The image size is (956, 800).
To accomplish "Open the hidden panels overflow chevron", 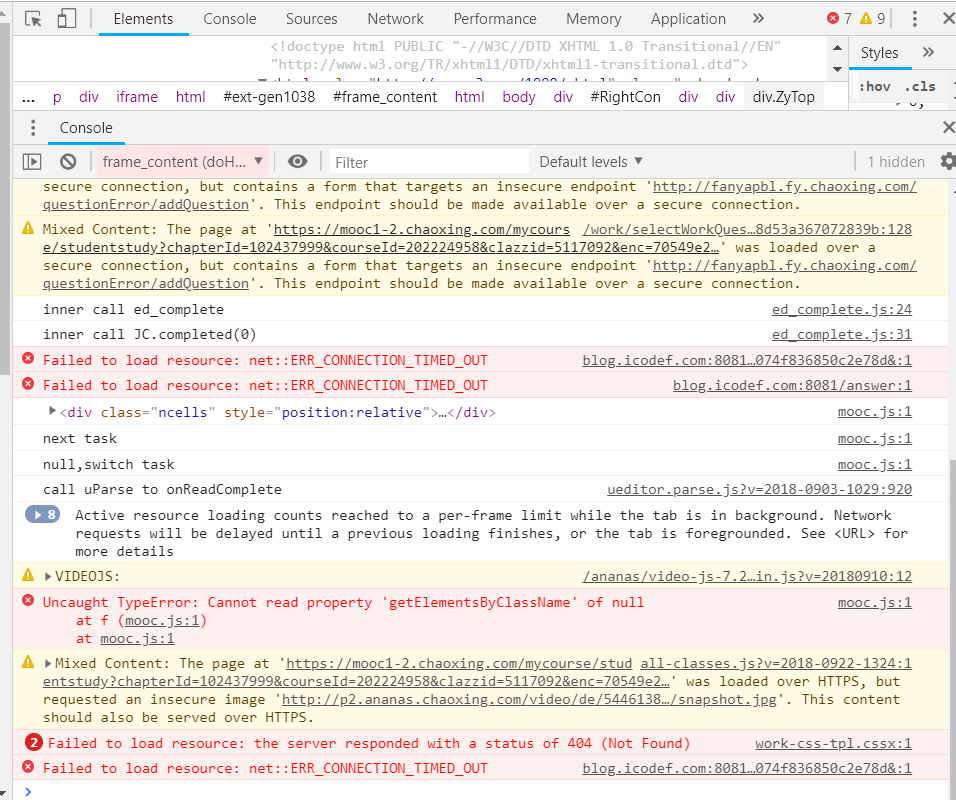I will 758,18.
